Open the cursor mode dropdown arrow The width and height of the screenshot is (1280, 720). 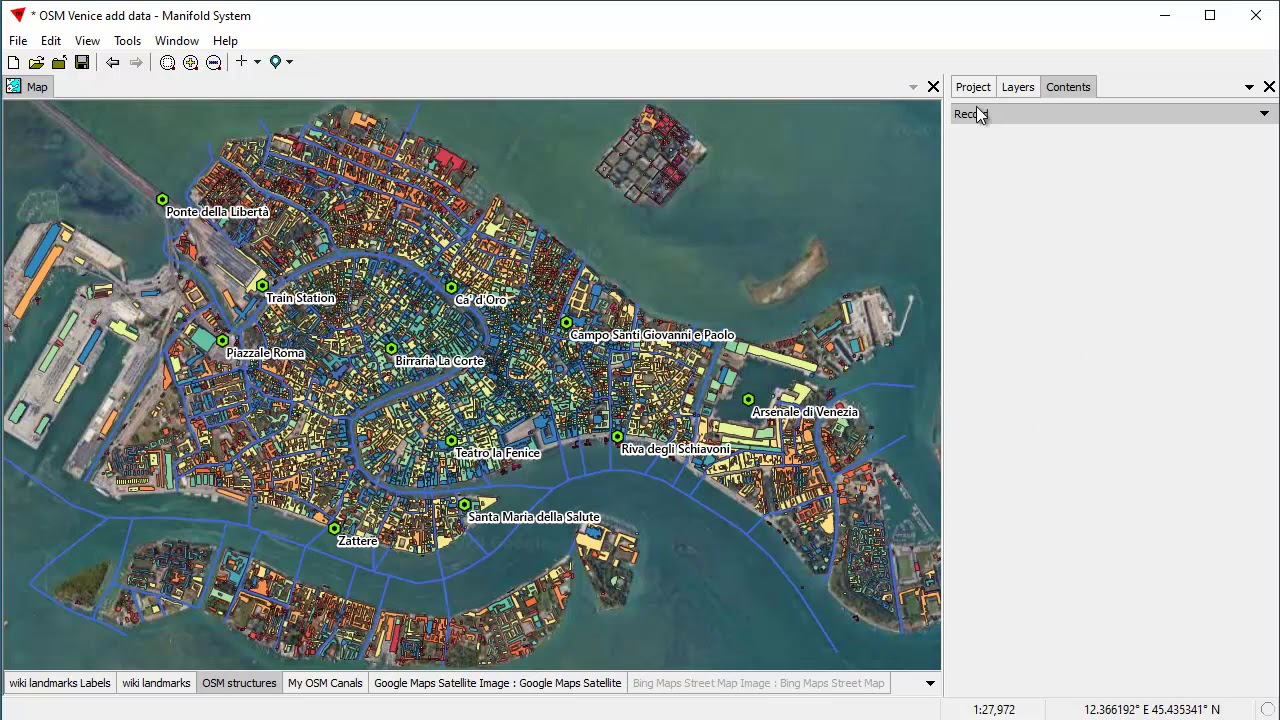(257, 62)
